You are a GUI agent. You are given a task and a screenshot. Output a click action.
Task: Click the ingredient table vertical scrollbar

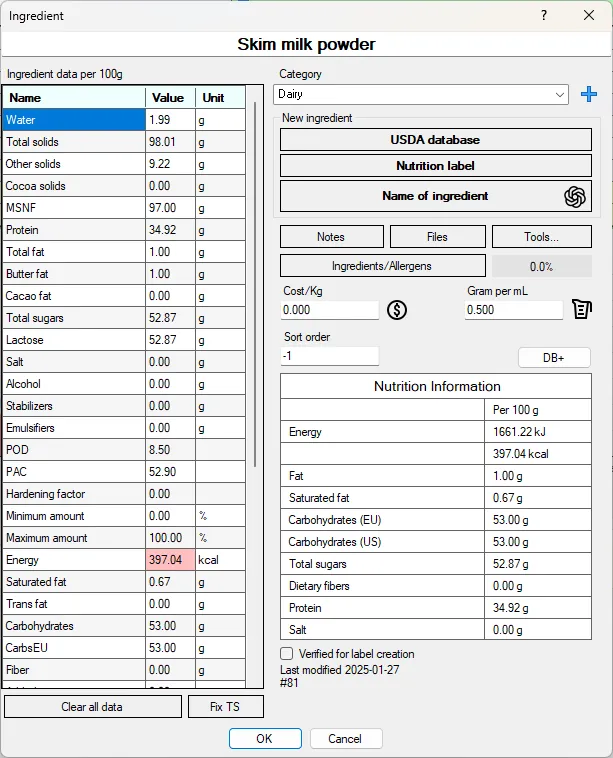coord(255,284)
